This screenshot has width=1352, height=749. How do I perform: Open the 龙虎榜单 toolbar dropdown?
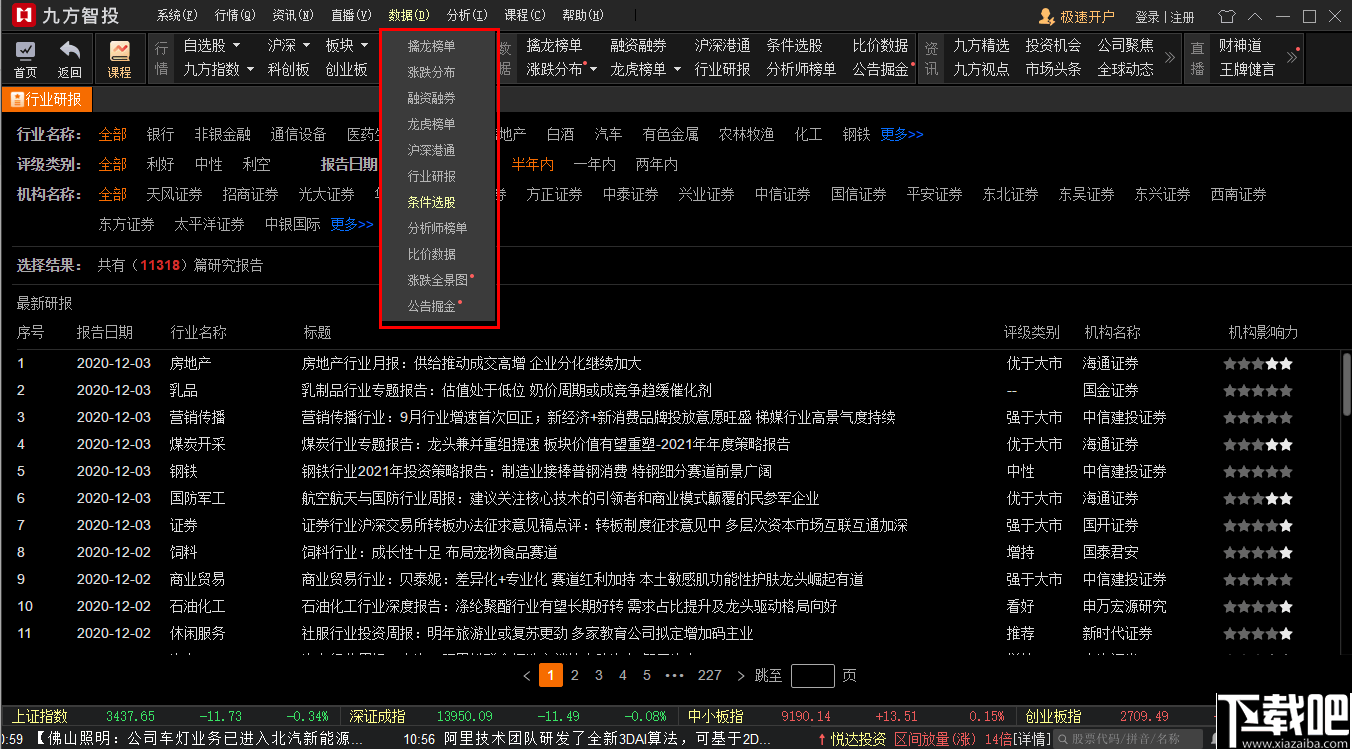point(646,69)
